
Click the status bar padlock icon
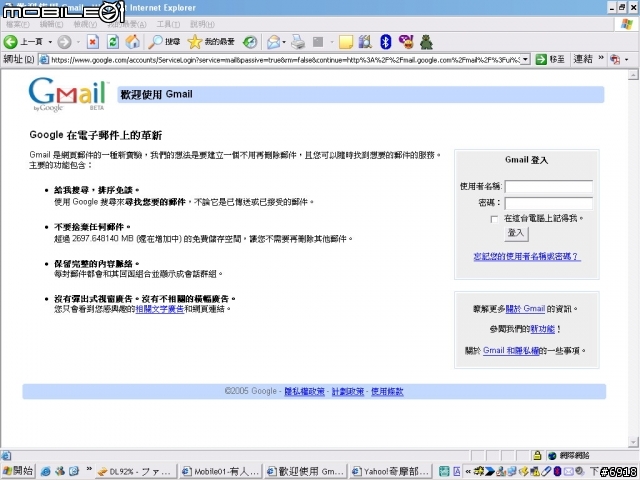coord(537,455)
